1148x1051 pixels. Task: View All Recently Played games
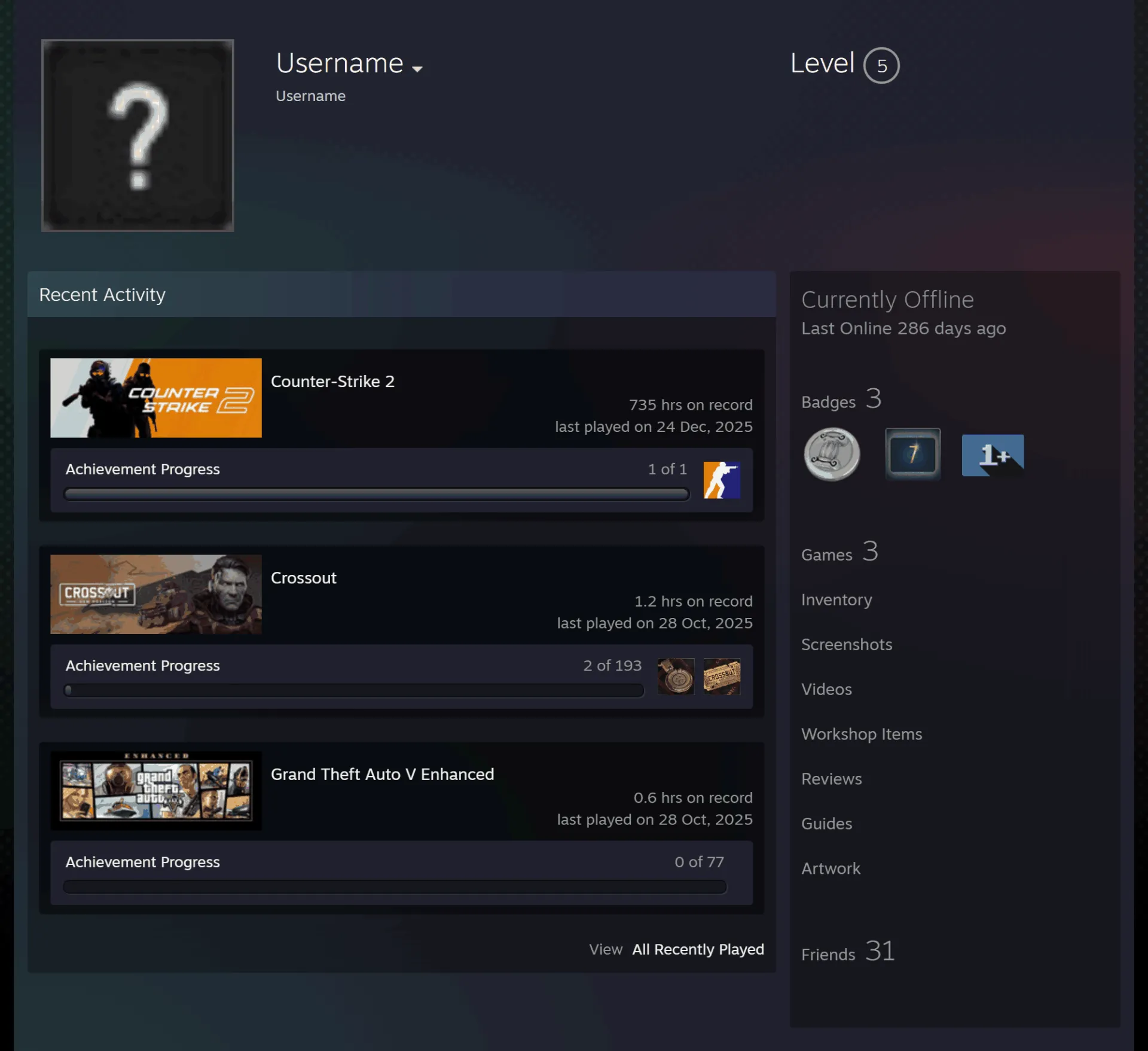click(x=698, y=949)
